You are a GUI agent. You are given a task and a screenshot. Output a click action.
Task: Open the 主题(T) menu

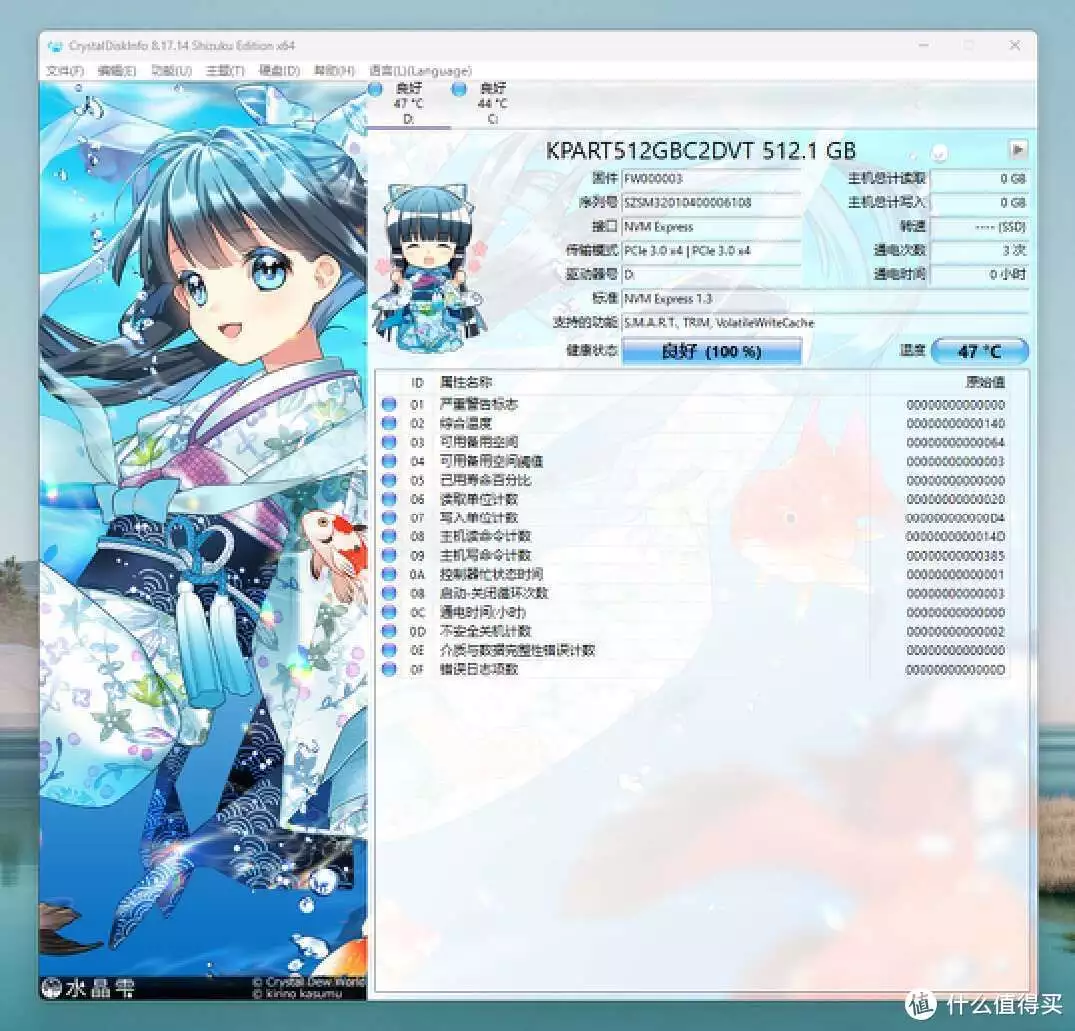(225, 71)
